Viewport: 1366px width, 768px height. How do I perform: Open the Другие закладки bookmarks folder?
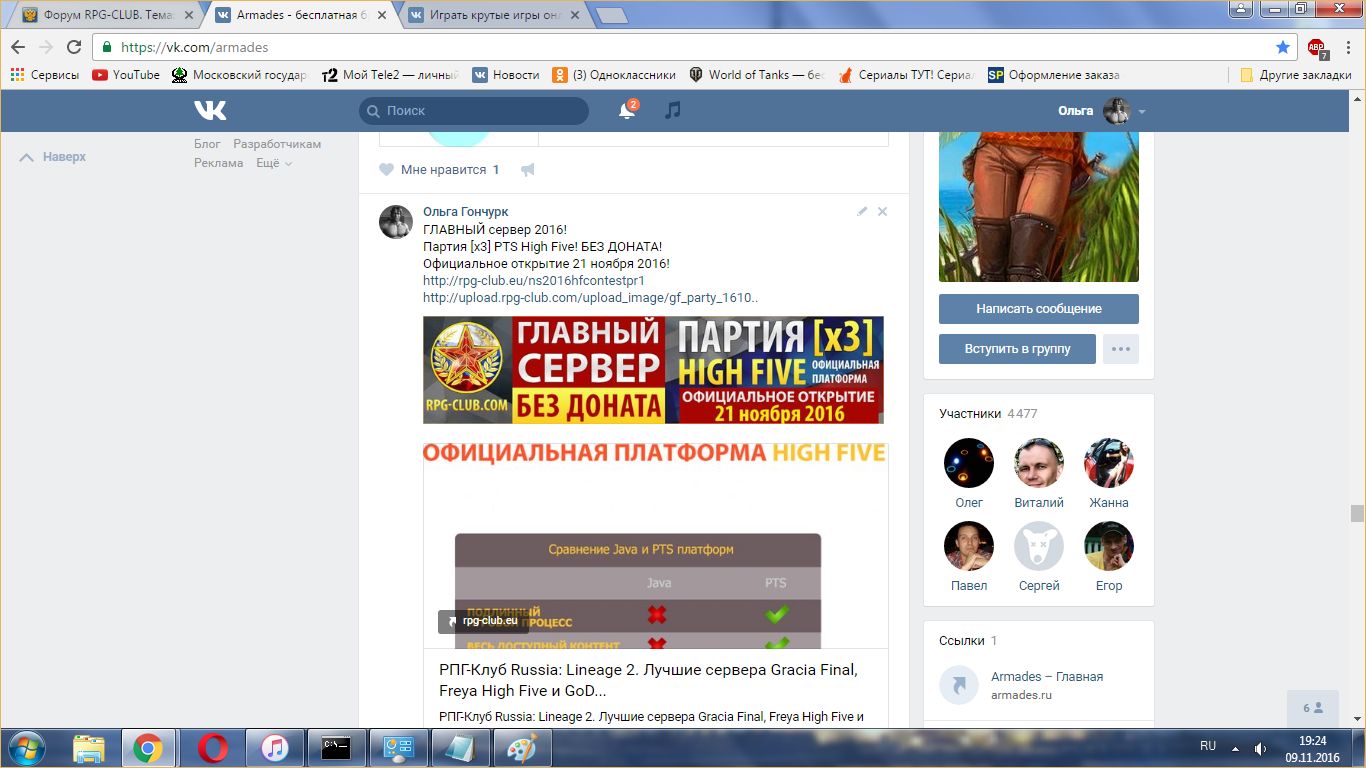pos(1295,75)
